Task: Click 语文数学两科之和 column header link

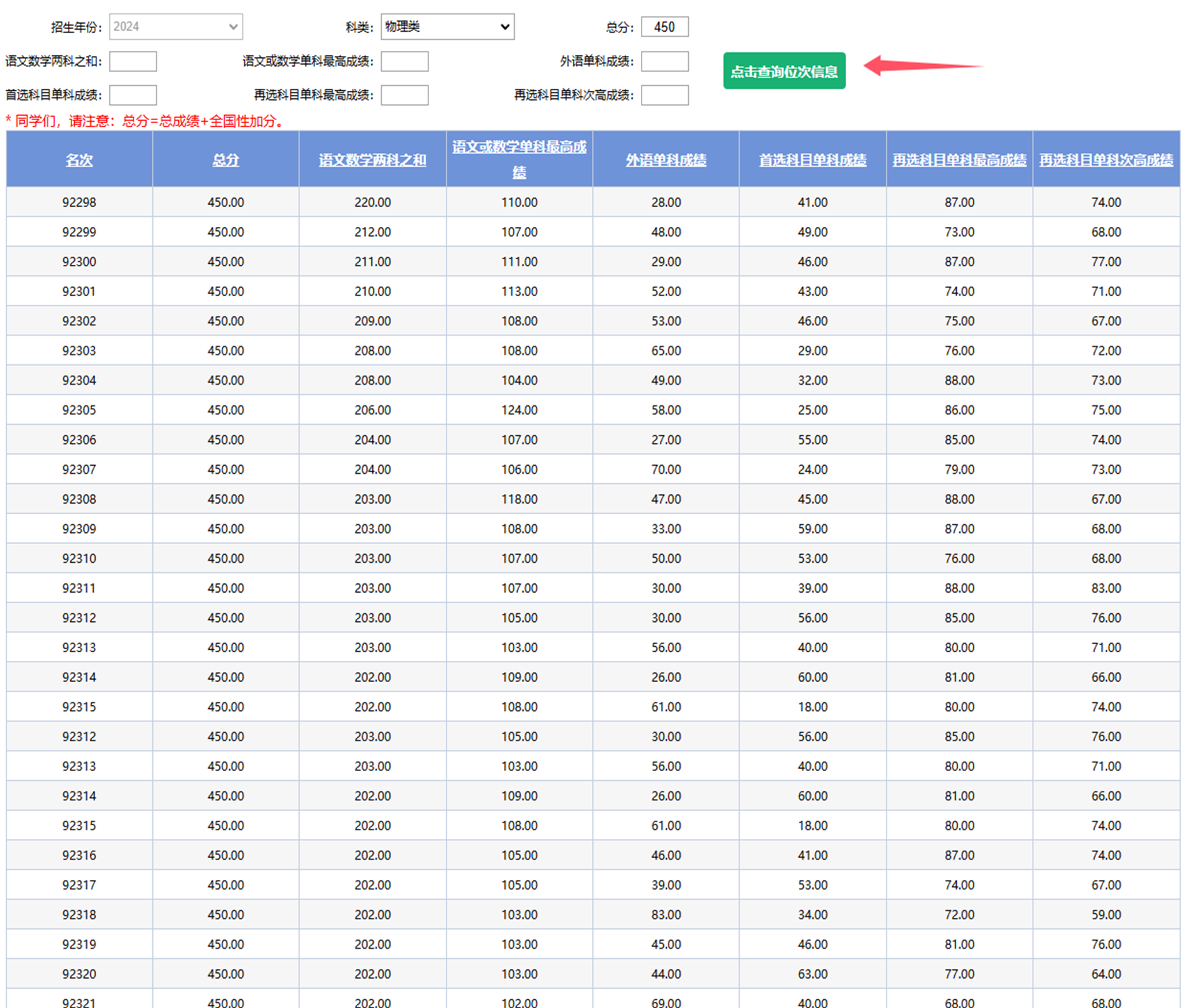Action: tap(372, 160)
